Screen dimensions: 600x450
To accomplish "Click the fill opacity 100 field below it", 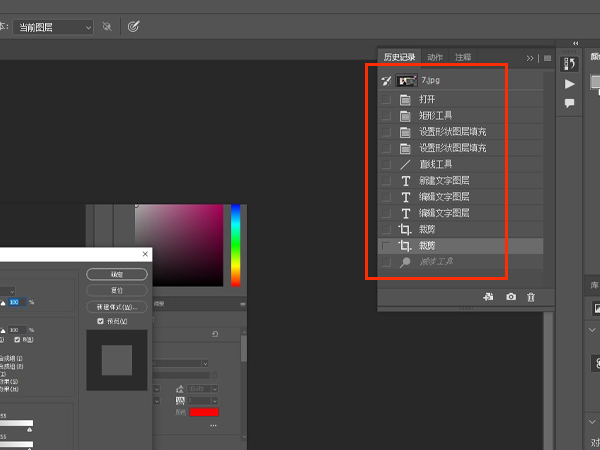I will click(18, 330).
